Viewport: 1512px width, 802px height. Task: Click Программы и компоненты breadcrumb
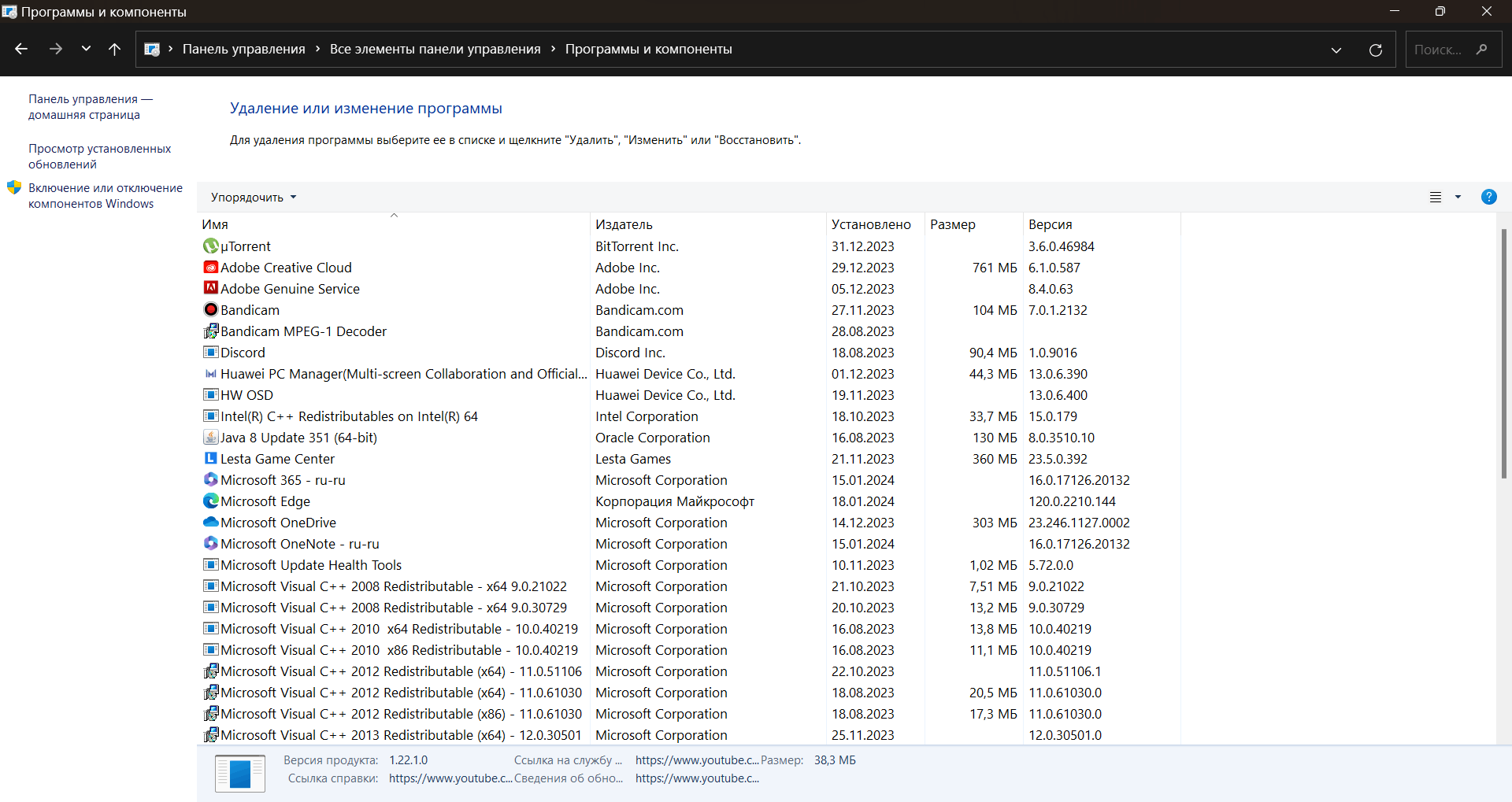649,49
